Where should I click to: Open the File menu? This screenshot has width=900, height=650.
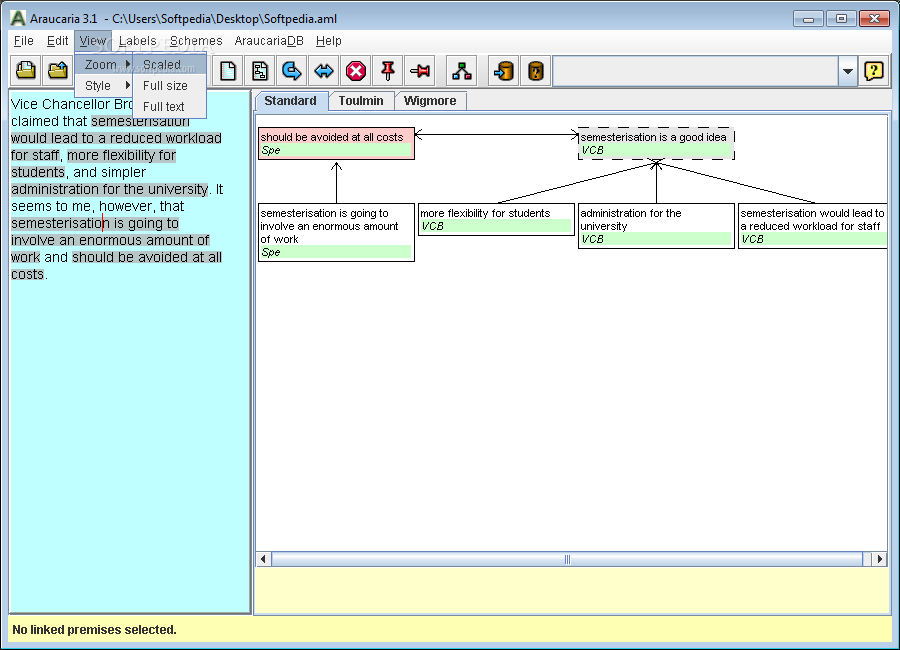coord(24,41)
